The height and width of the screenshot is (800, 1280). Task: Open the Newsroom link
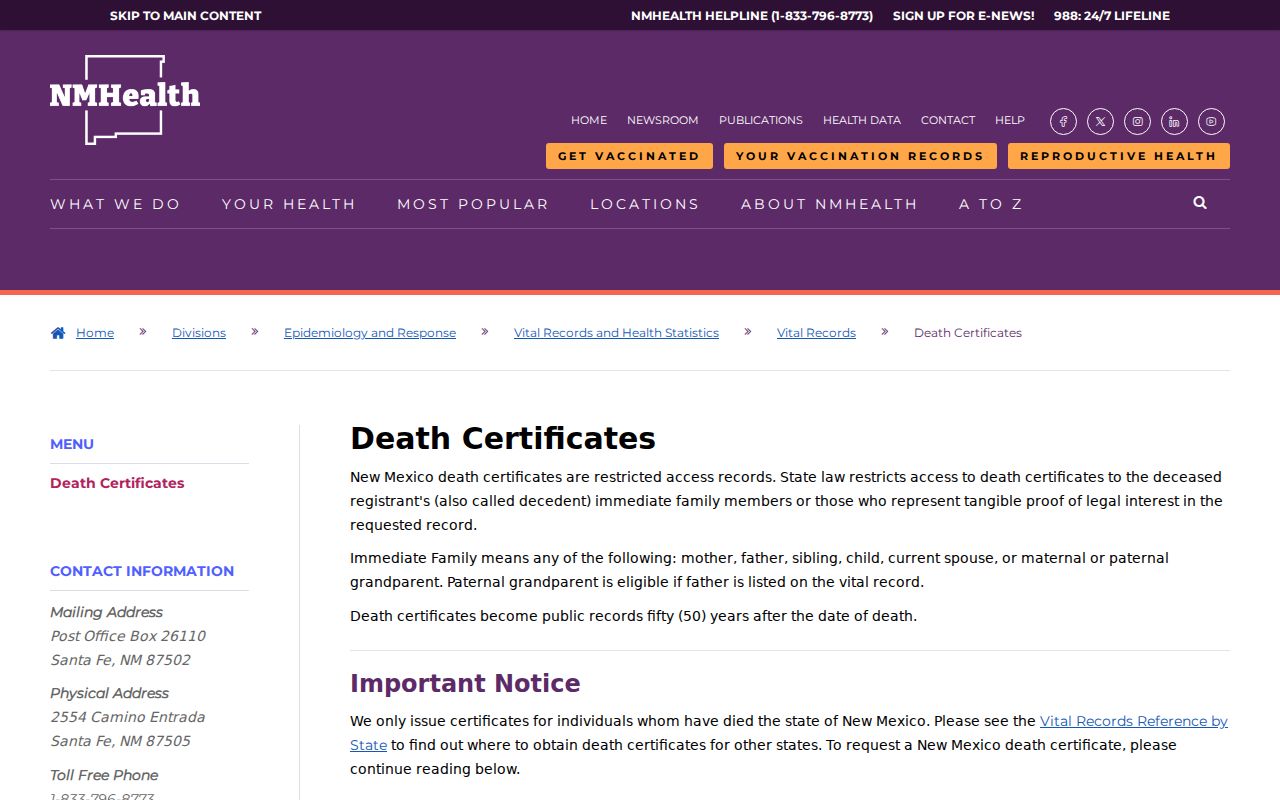point(663,120)
